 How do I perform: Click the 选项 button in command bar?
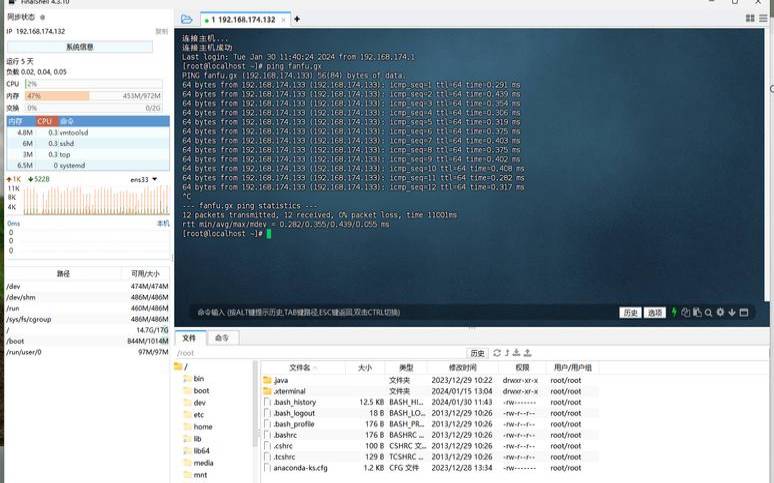(655, 312)
